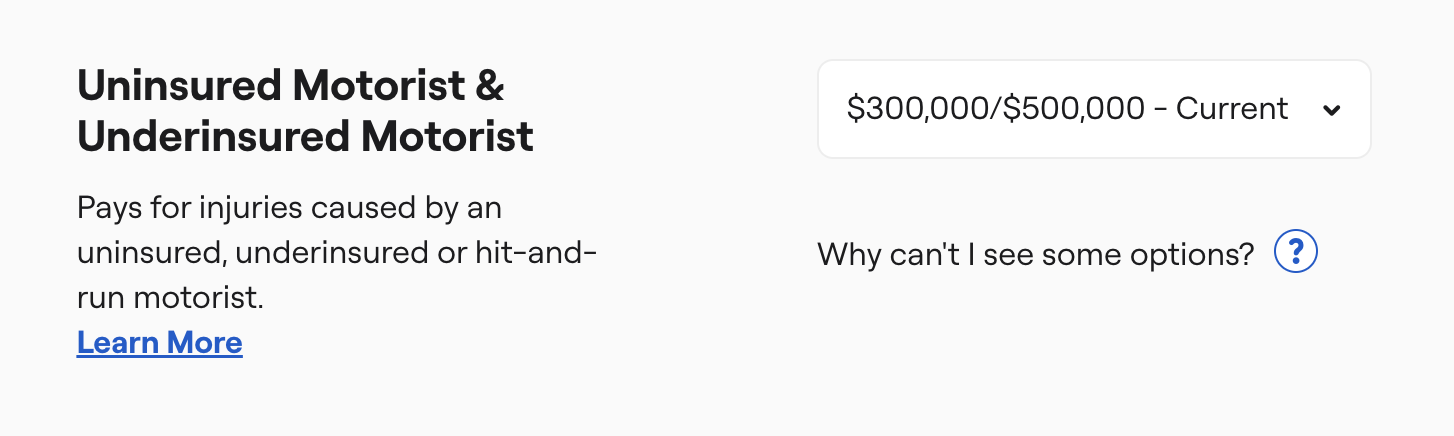Click the question mark help icon
The image size is (1454, 436).
[x=1296, y=252]
